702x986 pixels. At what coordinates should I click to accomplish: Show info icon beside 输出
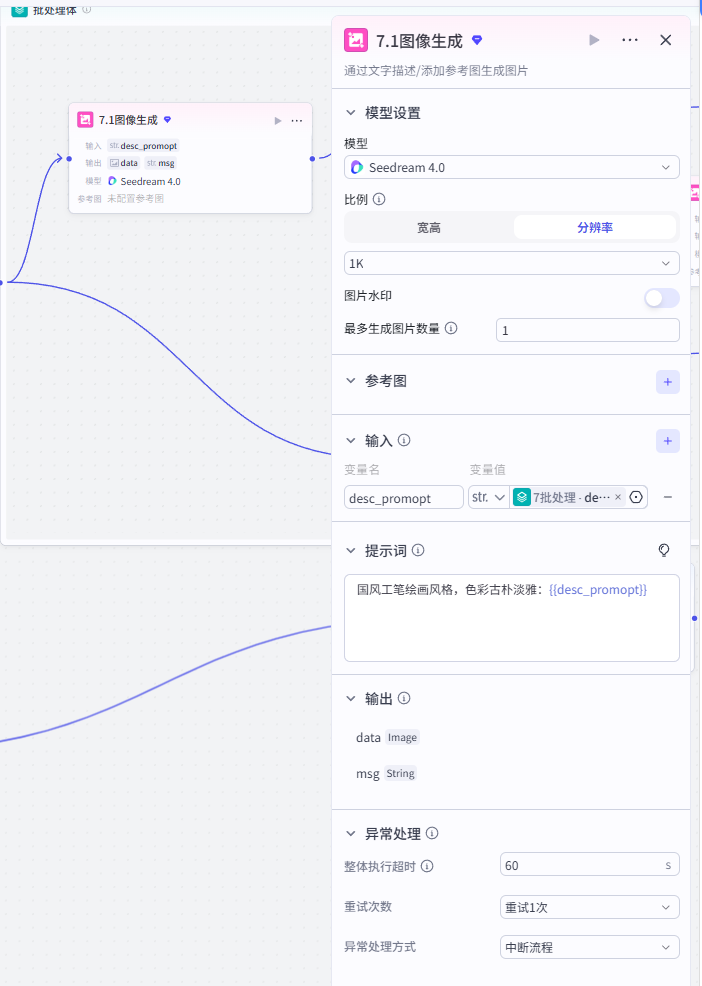point(404,698)
